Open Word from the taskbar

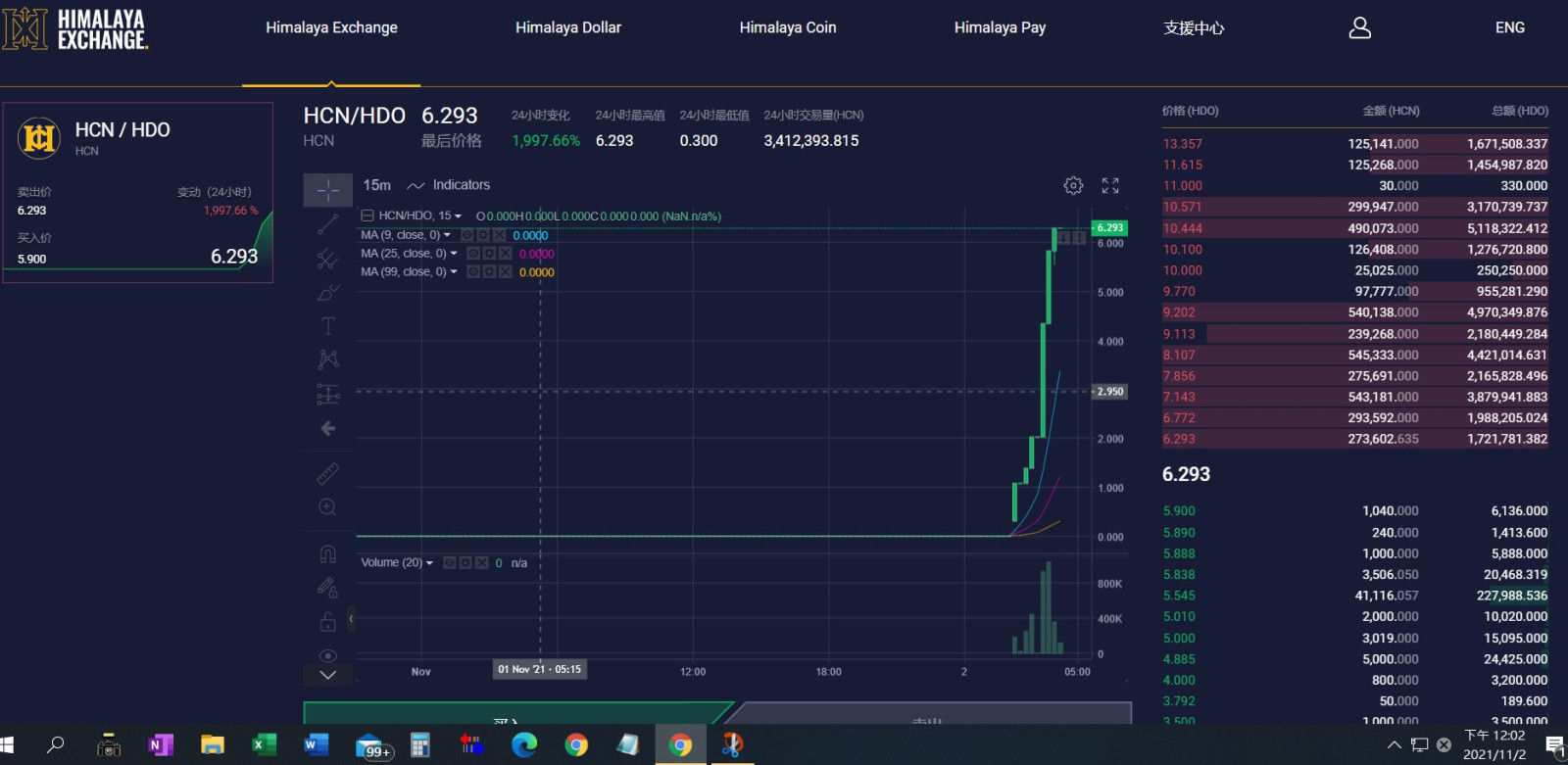click(x=316, y=745)
